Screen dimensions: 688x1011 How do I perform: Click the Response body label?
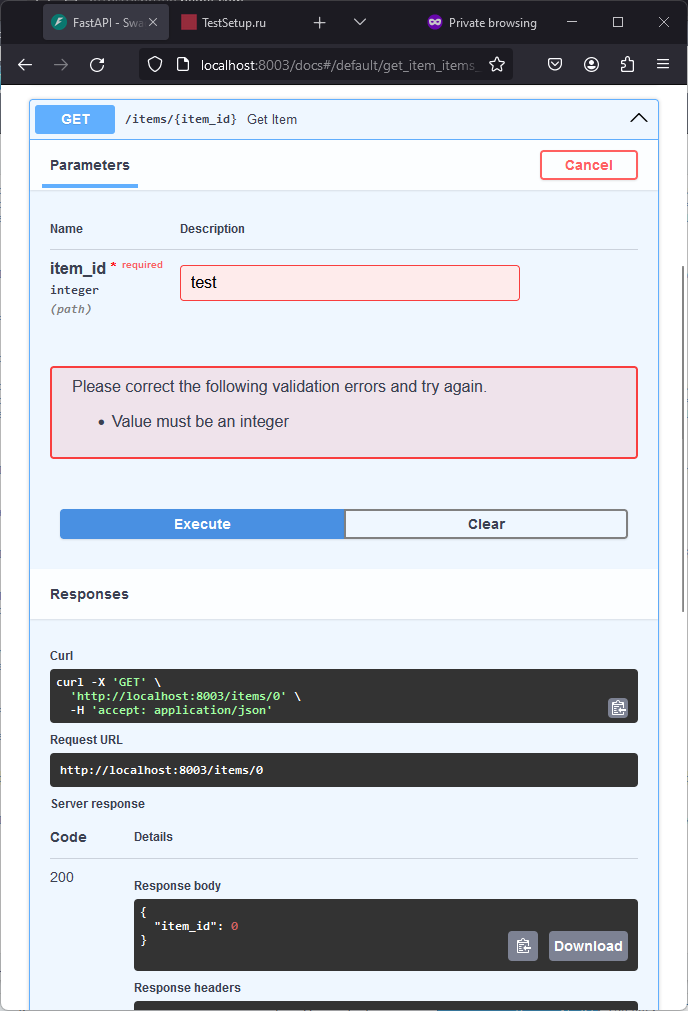(x=177, y=886)
